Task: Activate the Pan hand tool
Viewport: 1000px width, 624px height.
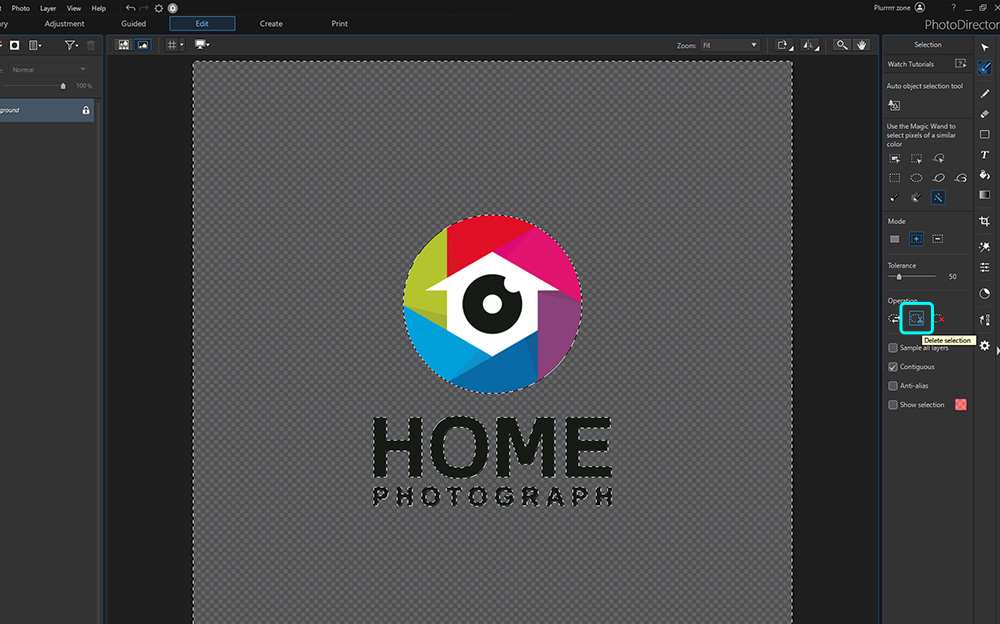Action: [862, 45]
